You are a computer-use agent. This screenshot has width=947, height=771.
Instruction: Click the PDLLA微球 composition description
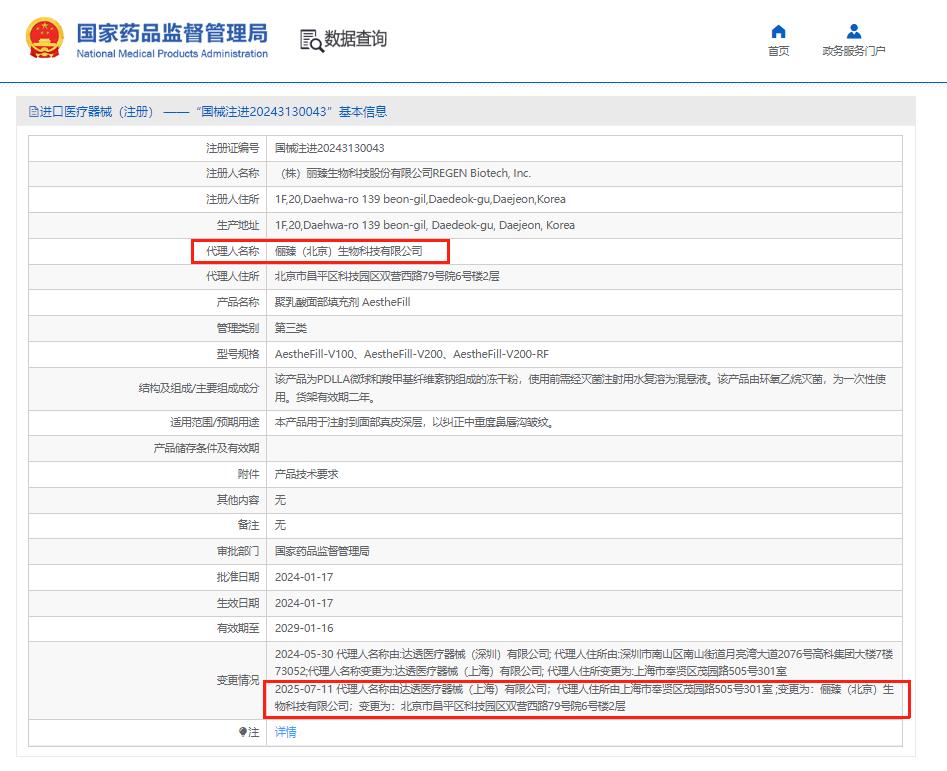[580, 388]
